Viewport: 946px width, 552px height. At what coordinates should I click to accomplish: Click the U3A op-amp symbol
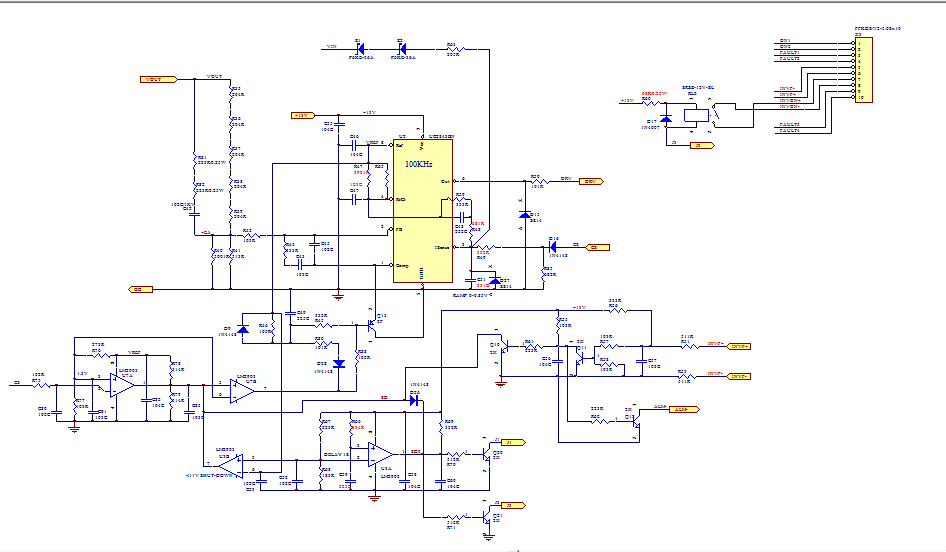click(381, 454)
